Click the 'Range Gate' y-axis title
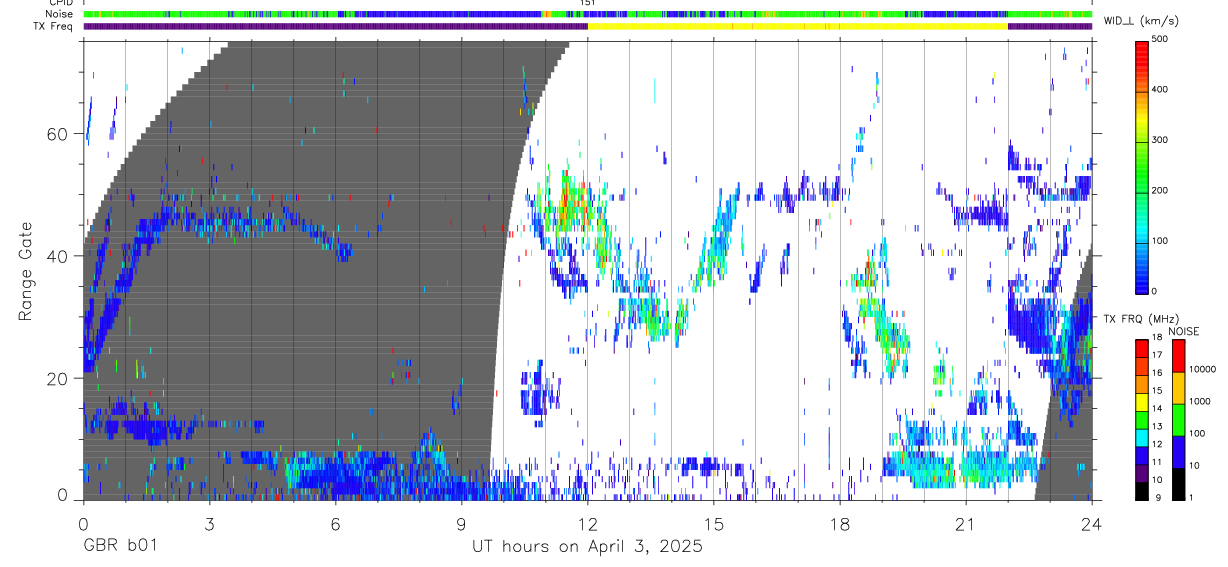The width and height of the screenshot is (1228, 567). [x=25, y=272]
